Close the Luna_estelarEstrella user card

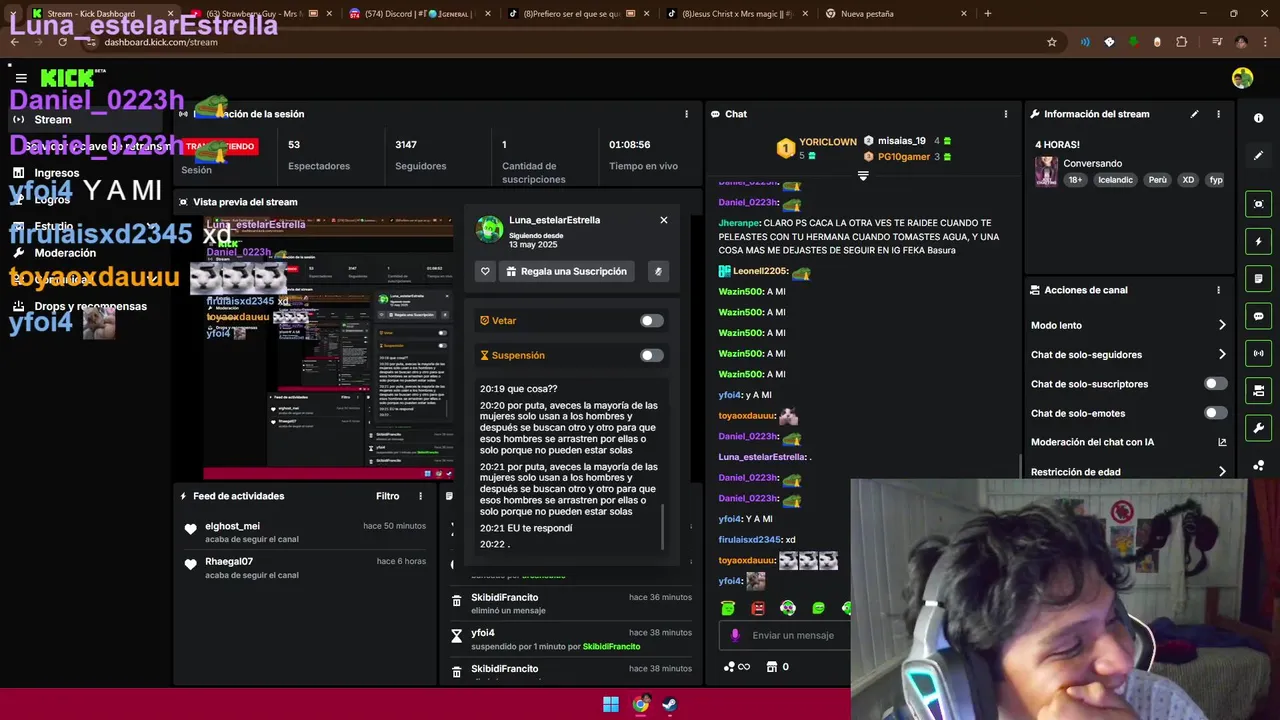(663, 220)
